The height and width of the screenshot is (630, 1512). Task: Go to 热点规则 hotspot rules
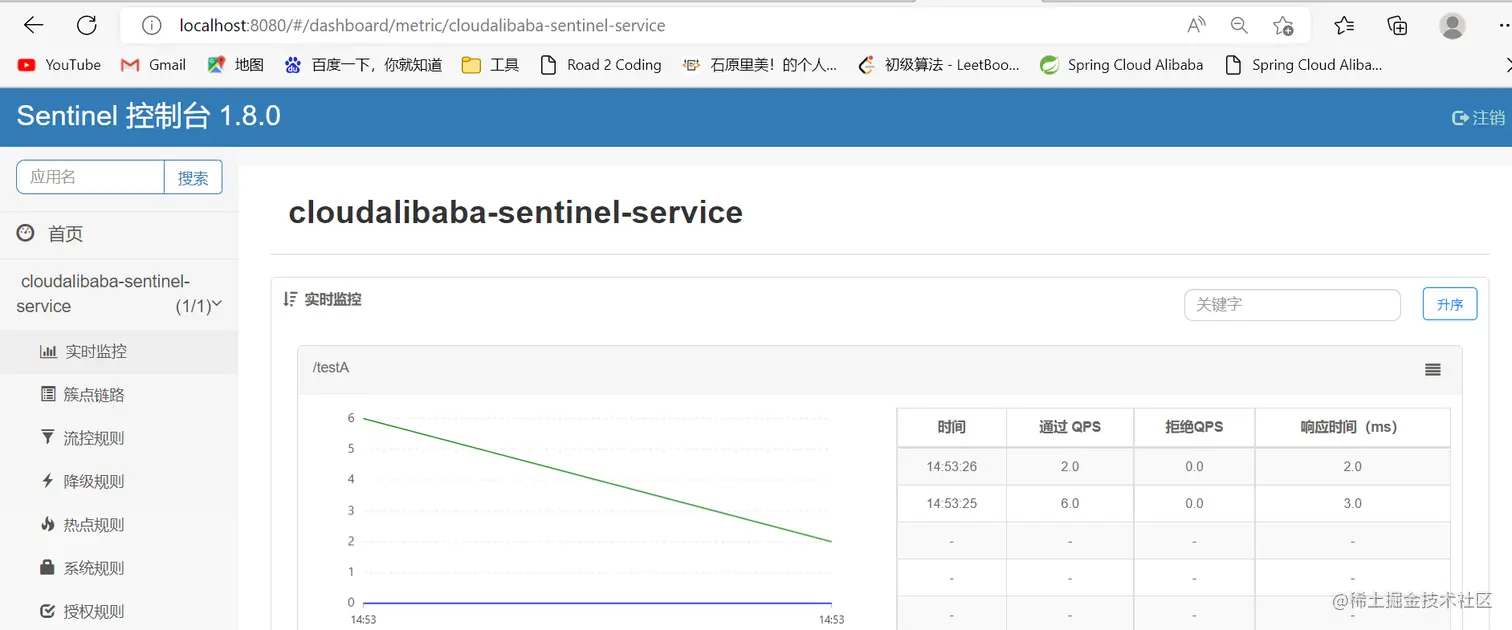(x=93, y=525)
